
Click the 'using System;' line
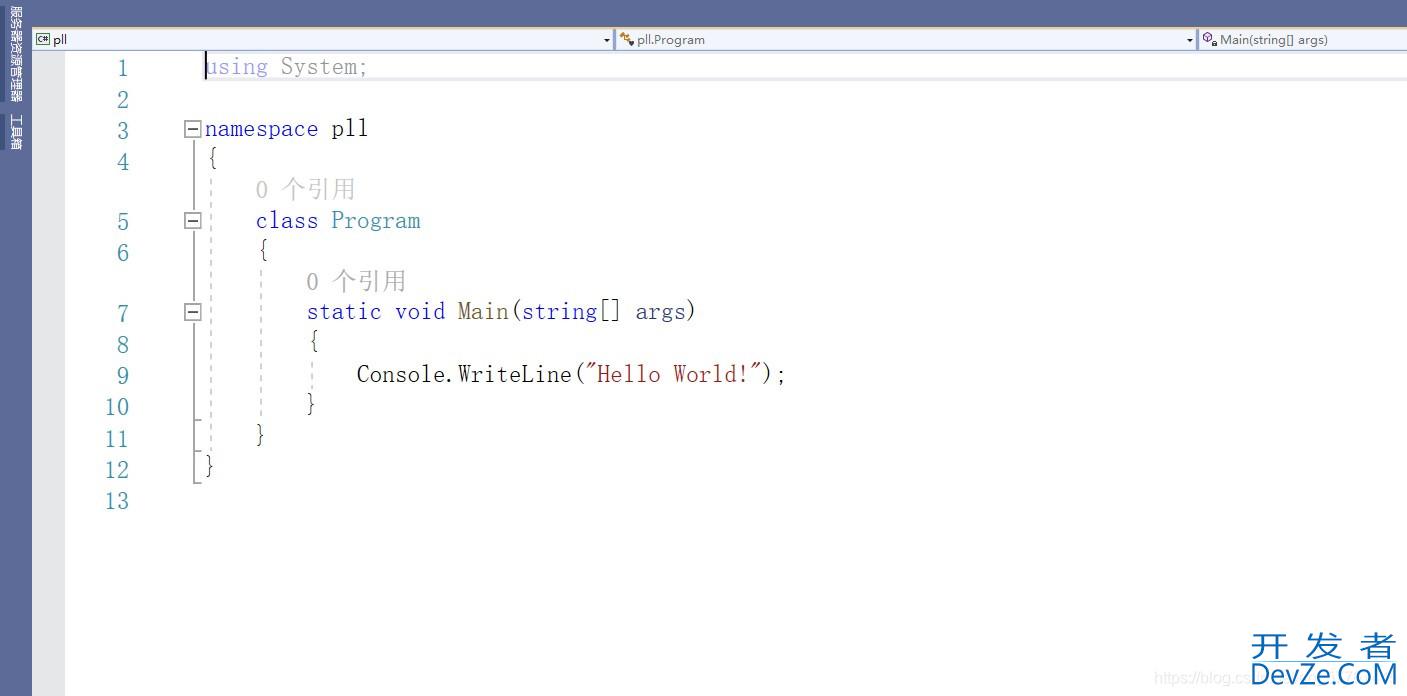tap(287, 67)
